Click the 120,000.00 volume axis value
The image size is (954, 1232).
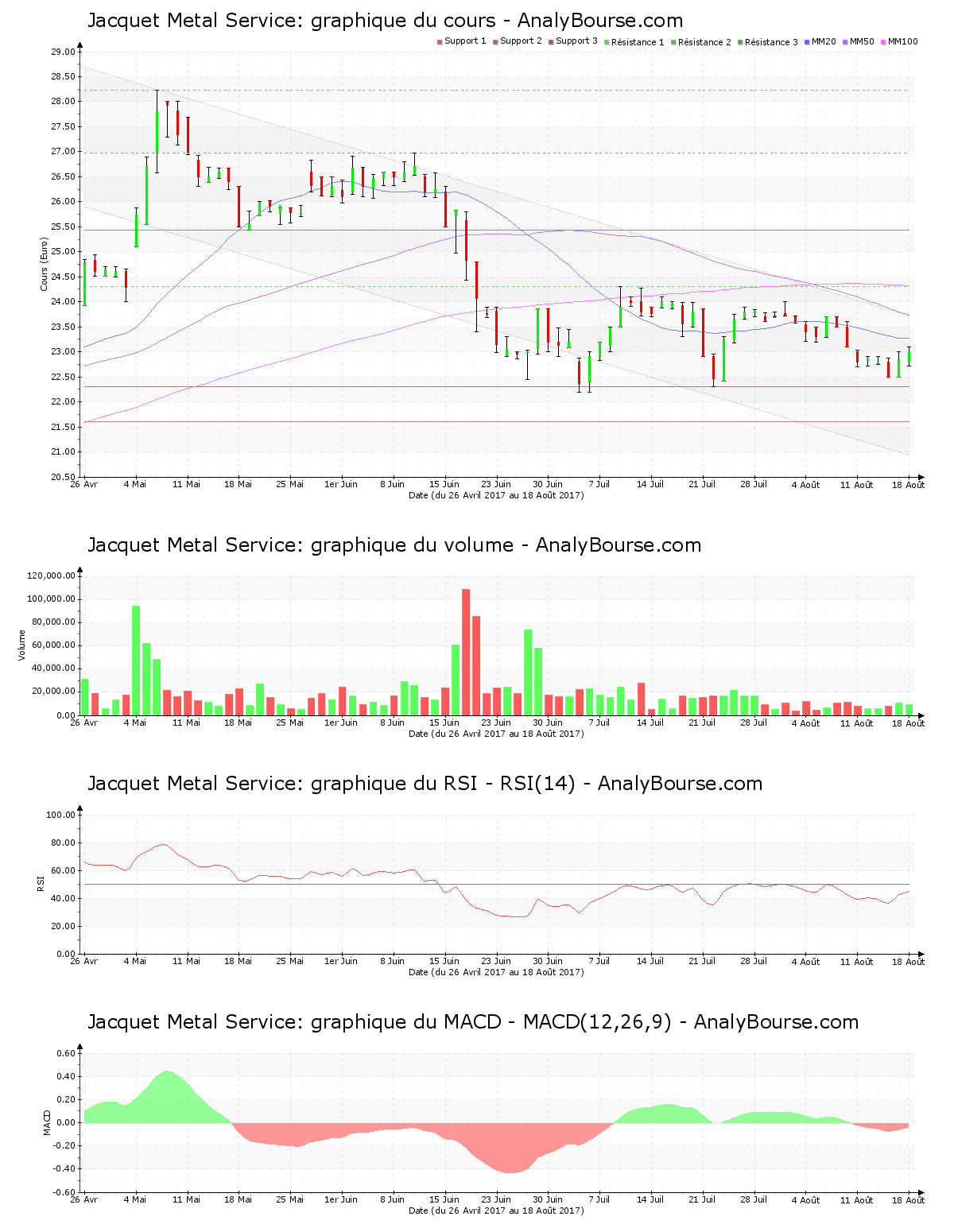click(52, 576)
